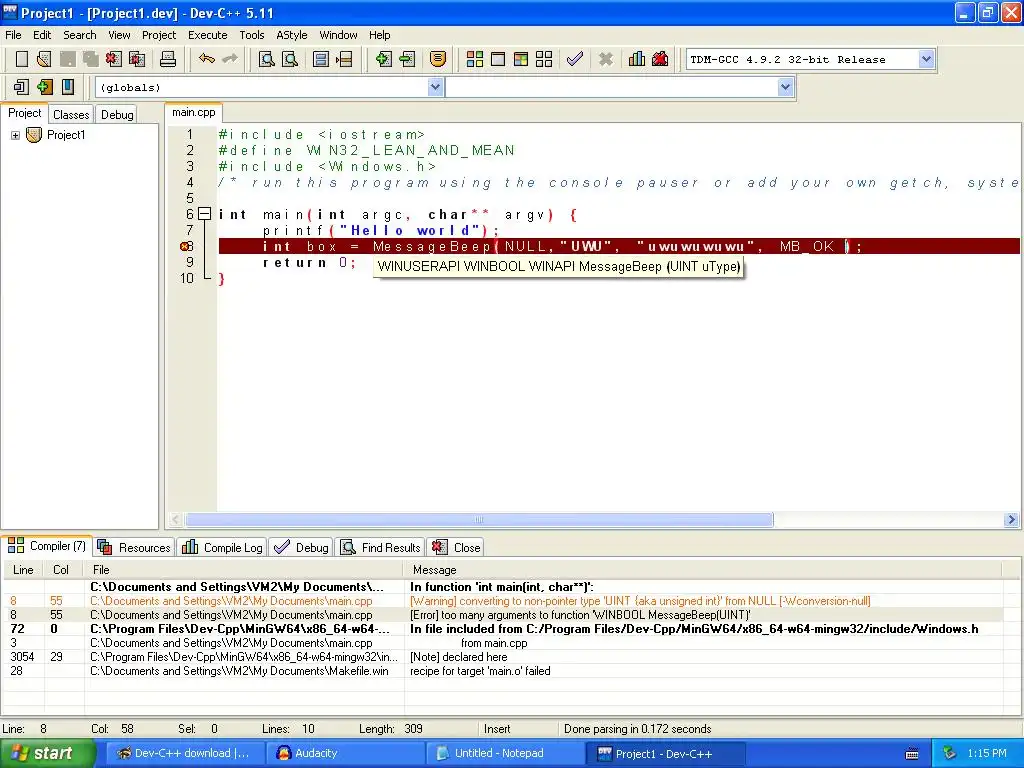Open Project Options with the shield icon
The height and width of the screenshot is (768, 1024).
(438, 59)
